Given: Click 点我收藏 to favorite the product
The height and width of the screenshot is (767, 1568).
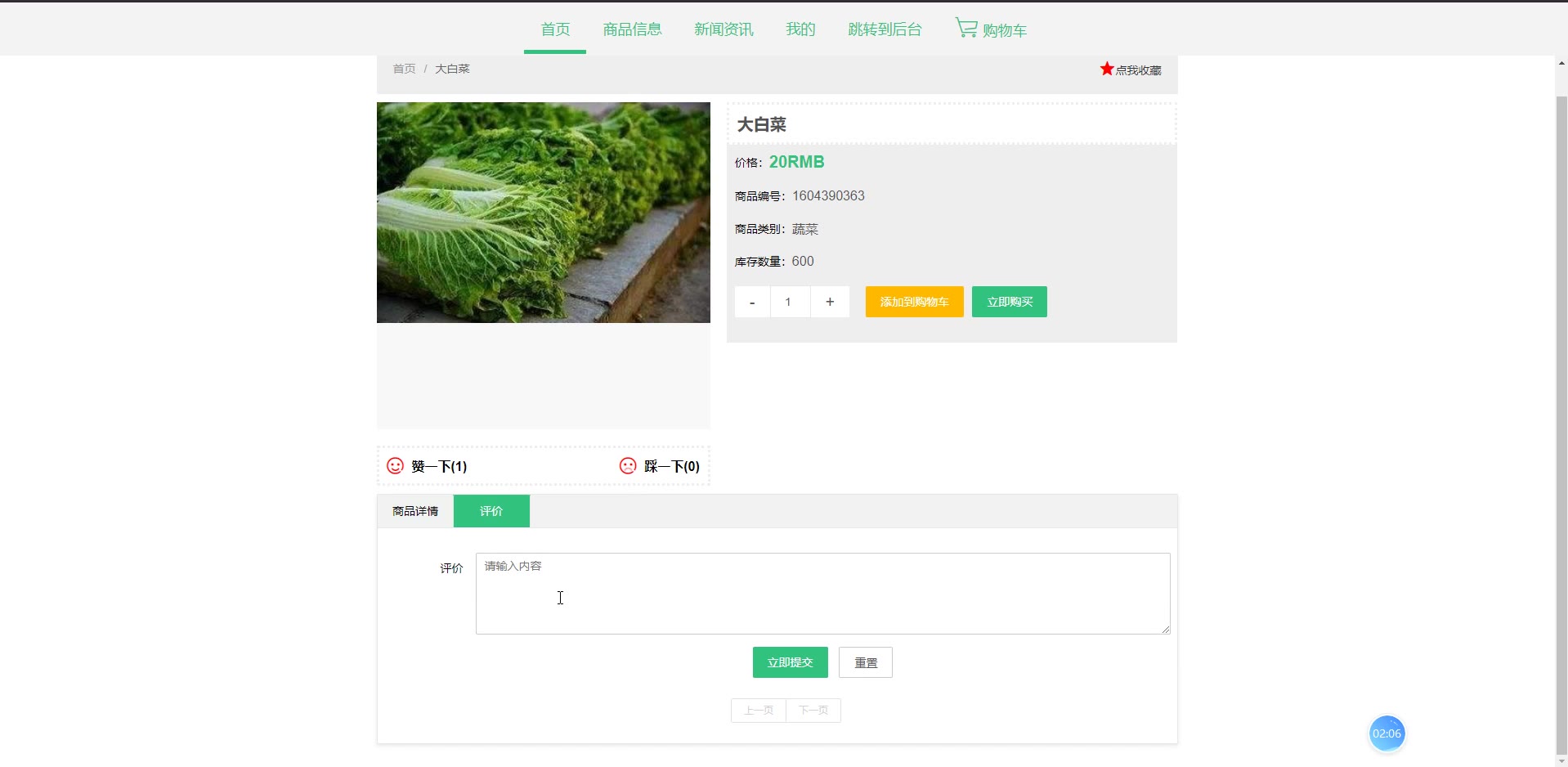Looking at the screenshot, I should pos(1138,70).
